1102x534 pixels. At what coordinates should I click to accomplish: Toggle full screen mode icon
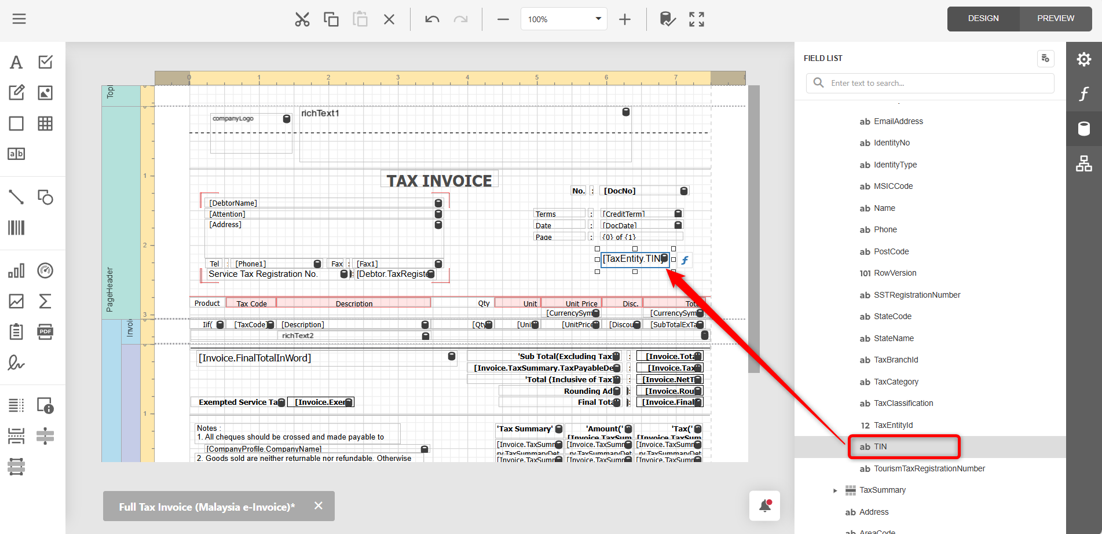tap(696, 19)
